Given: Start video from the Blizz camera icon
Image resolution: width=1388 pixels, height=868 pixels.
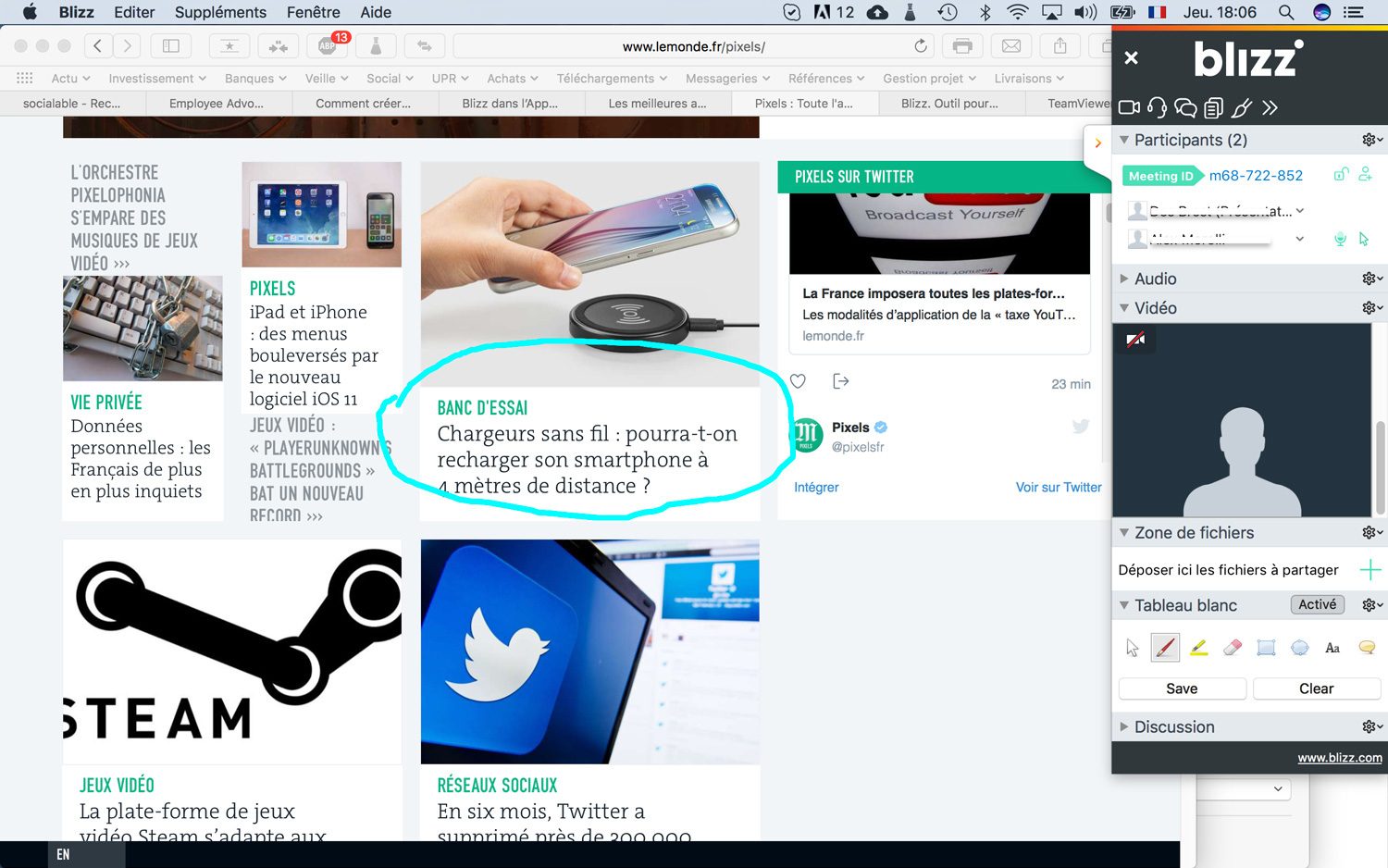Looking at the screenshot, I should click(1129, 107).
